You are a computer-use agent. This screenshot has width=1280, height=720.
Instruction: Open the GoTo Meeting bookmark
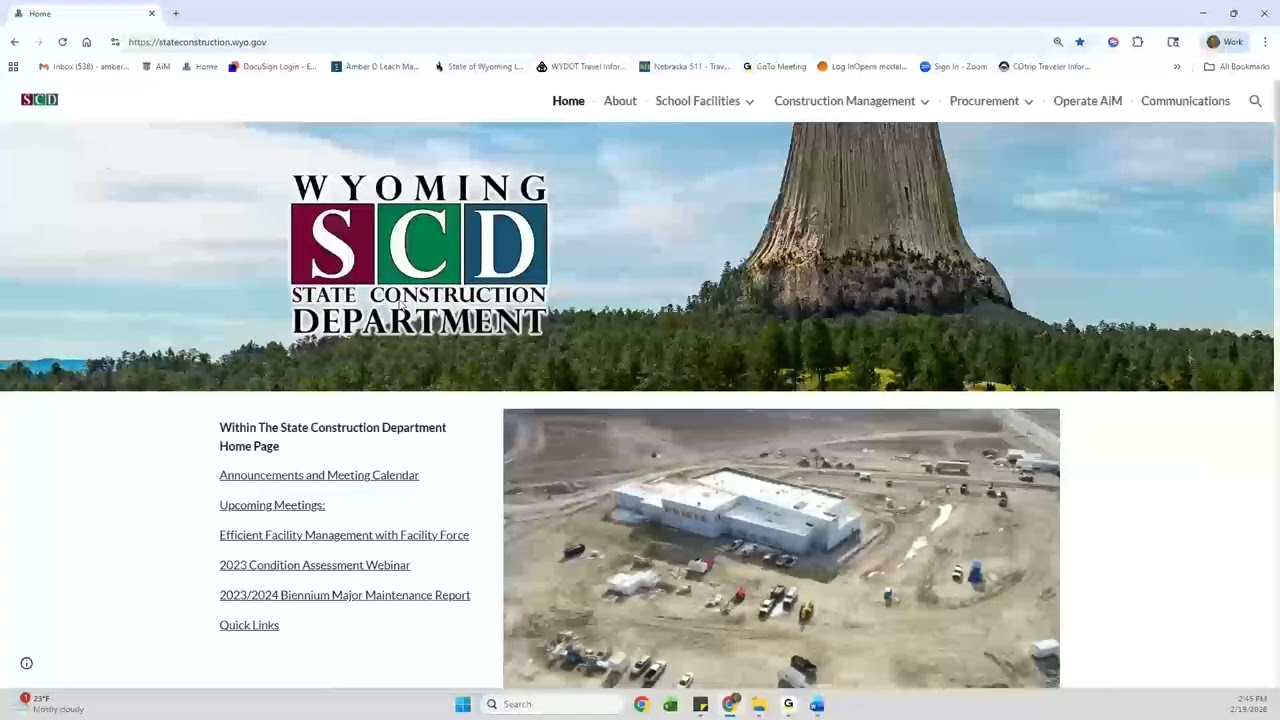tap(775, 67)
